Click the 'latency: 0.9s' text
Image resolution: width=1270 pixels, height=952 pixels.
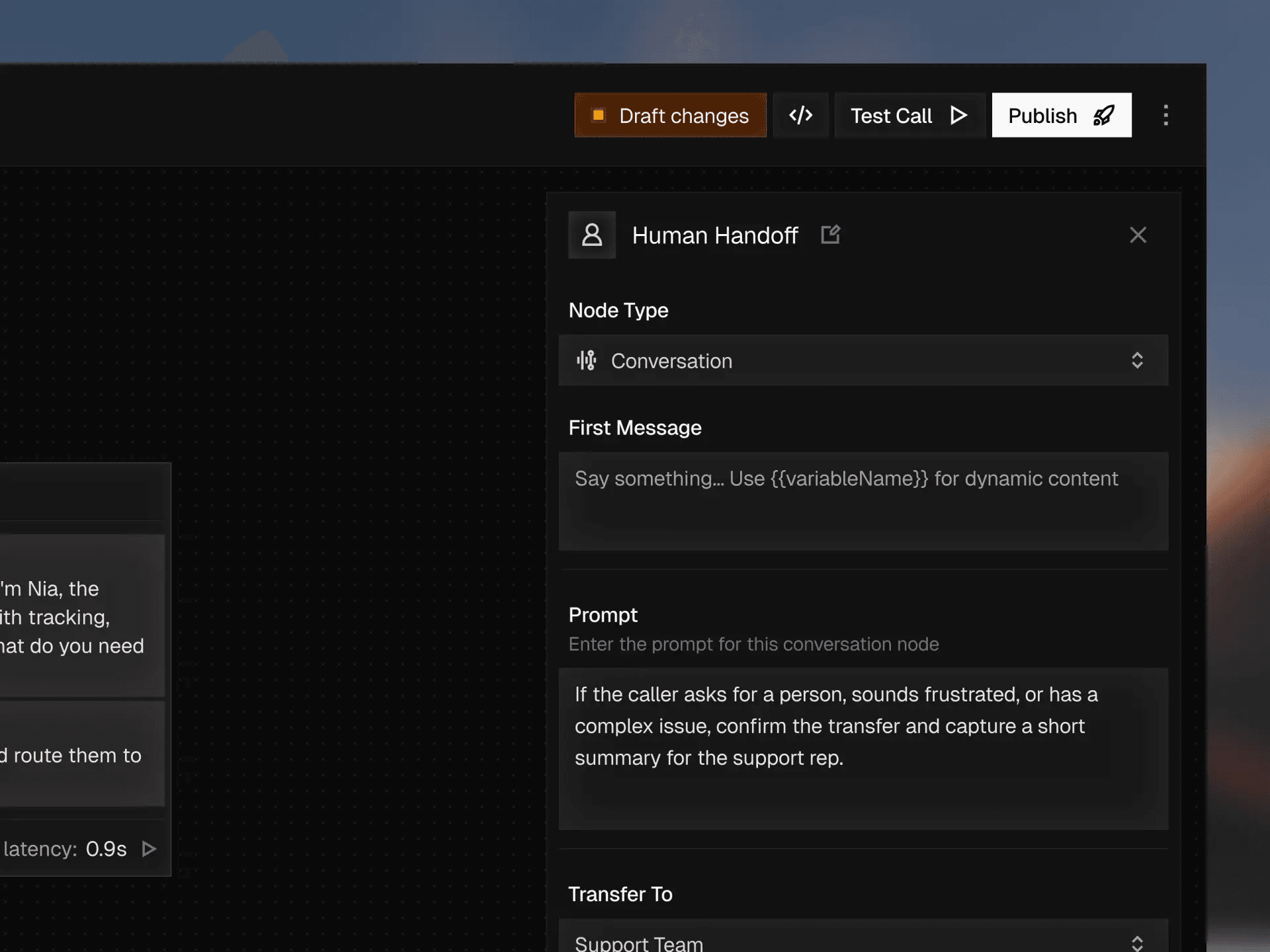click(65, 849)
